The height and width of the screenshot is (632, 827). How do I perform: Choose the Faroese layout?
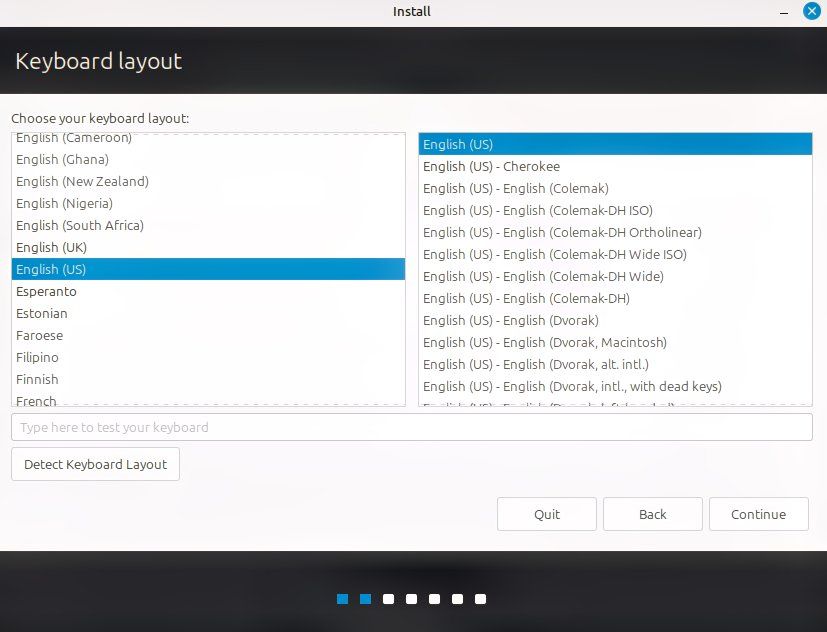click(39, 335)
